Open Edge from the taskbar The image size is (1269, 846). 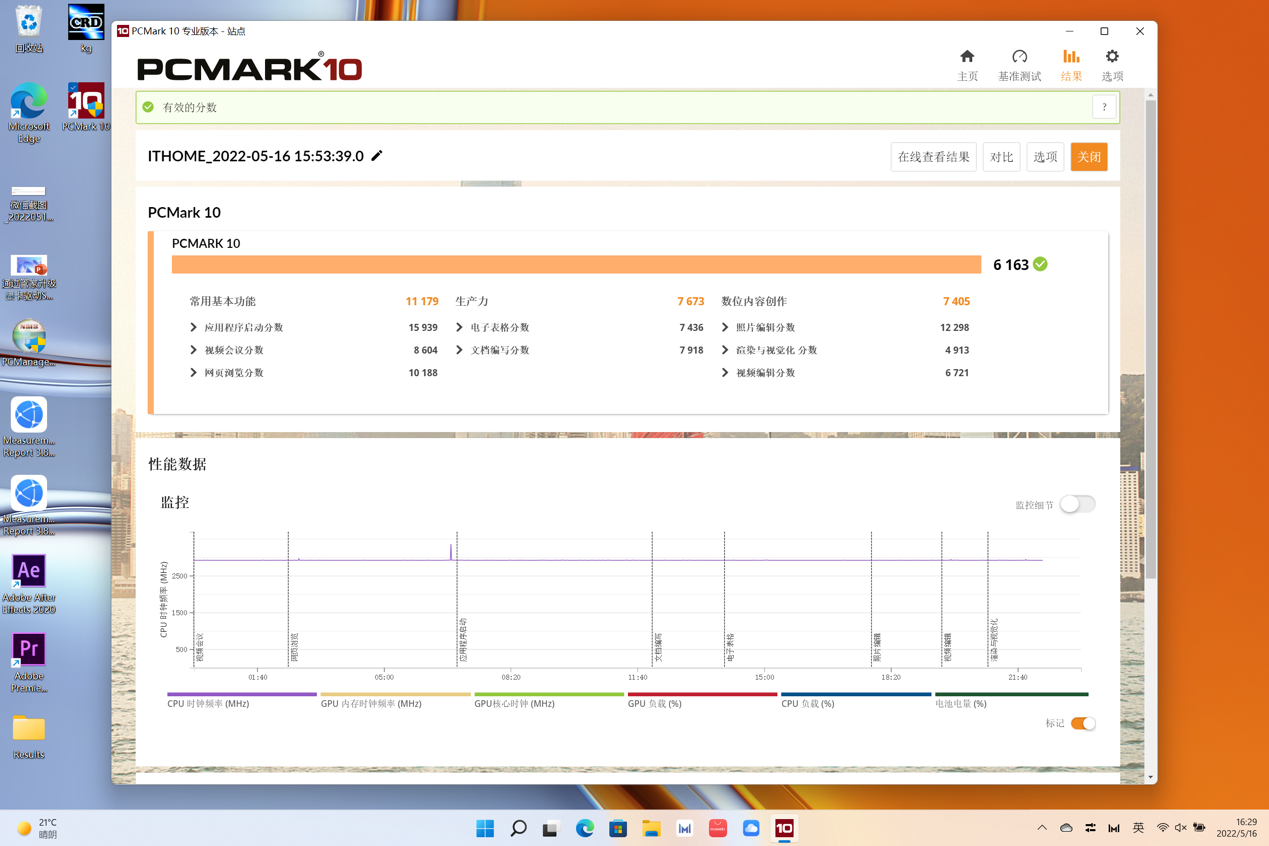click(585, 828)
